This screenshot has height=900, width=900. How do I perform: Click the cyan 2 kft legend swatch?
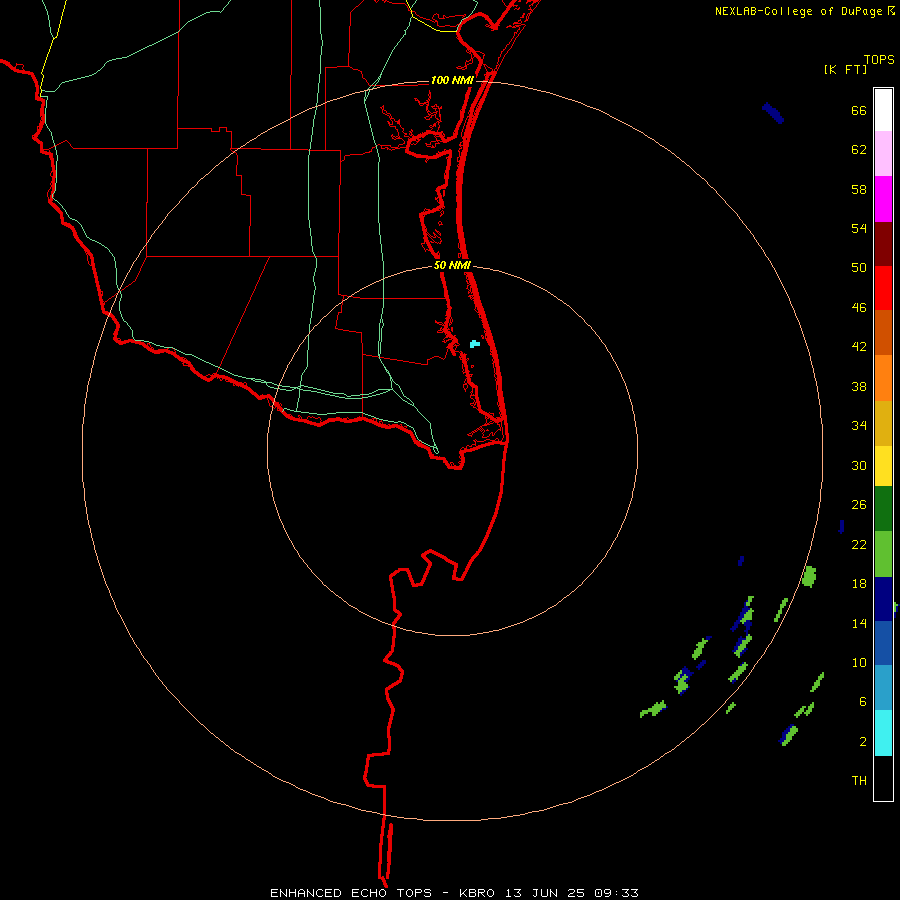point(883,733)
